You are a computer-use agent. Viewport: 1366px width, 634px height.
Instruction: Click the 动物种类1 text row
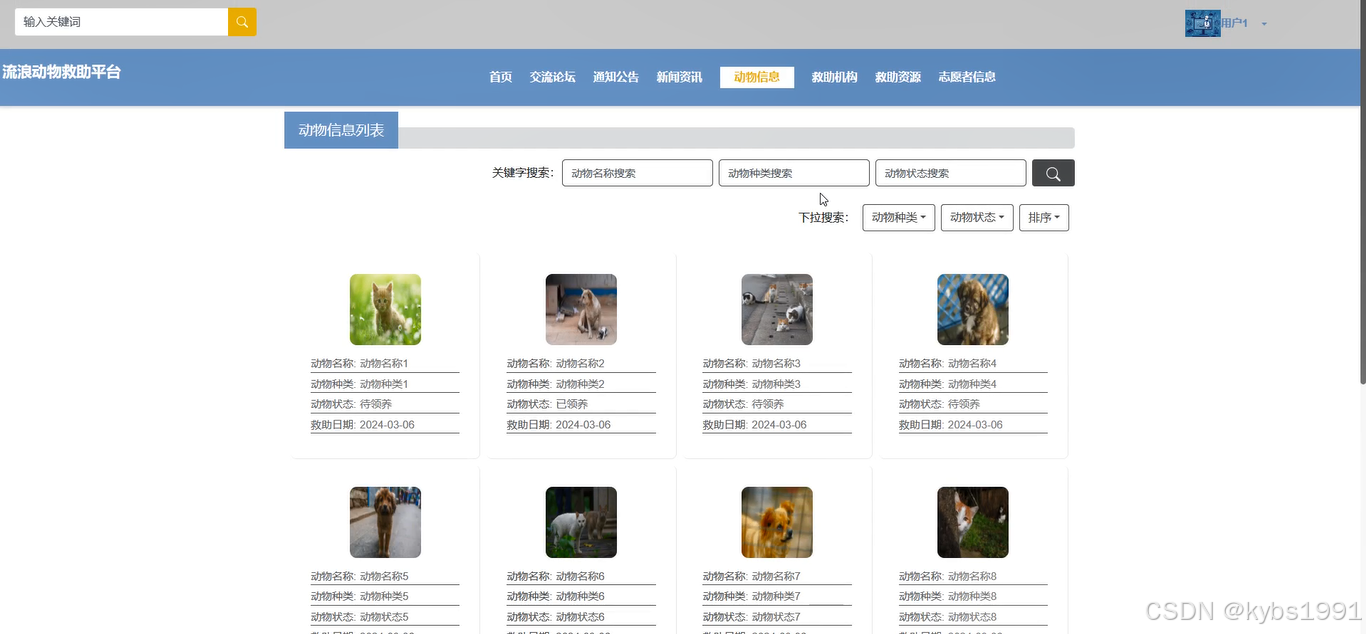[384, 384]
